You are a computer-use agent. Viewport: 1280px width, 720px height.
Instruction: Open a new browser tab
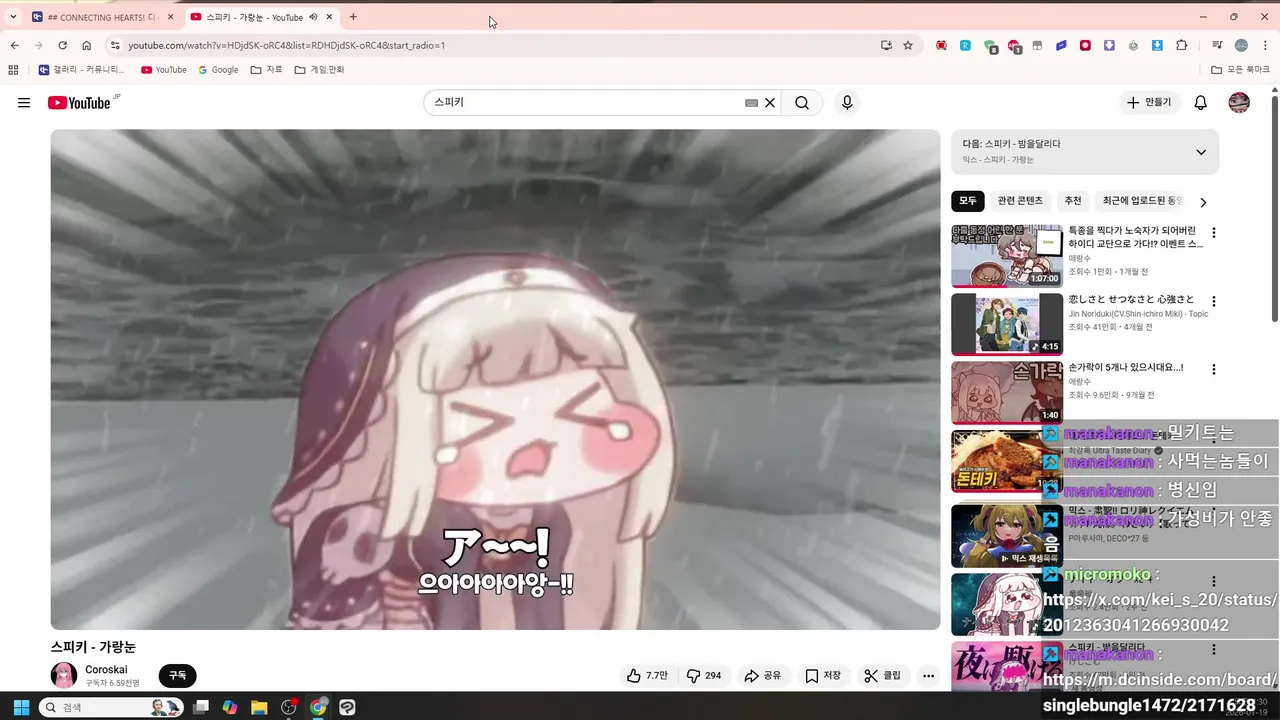click(353, 17)
